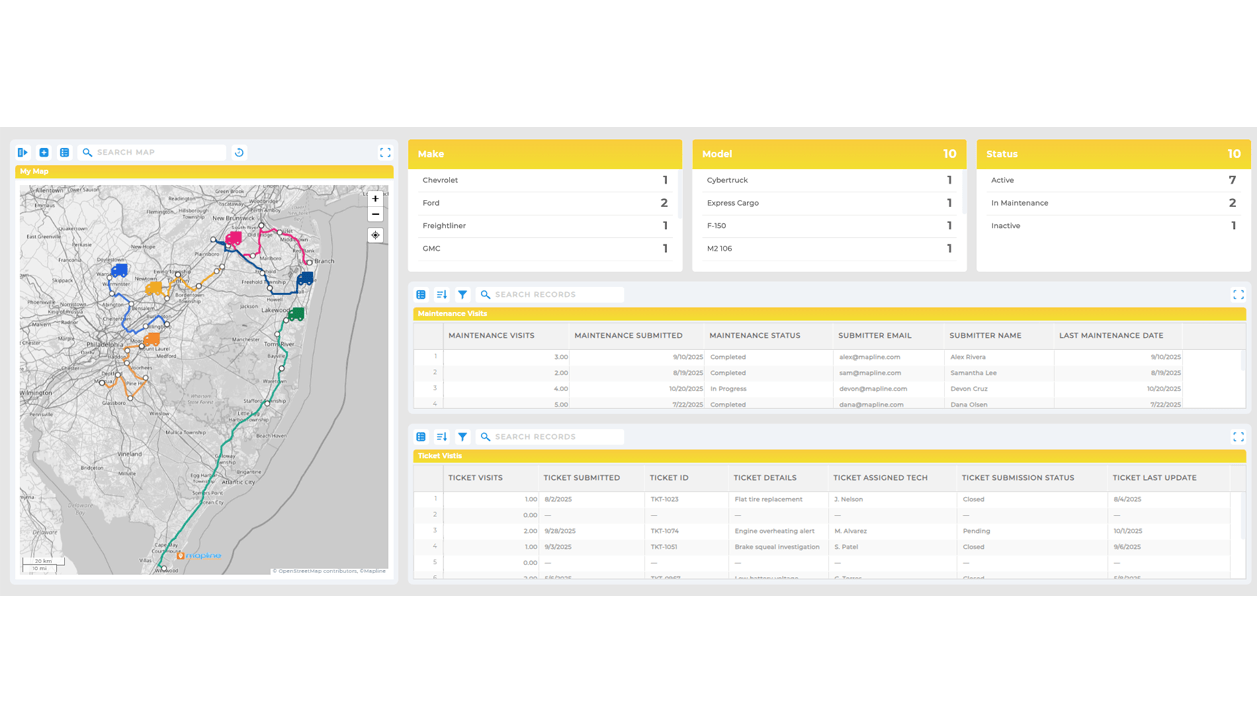Sort by Maintenance Status column header
1257x723 pixels.
coord(754,336)
